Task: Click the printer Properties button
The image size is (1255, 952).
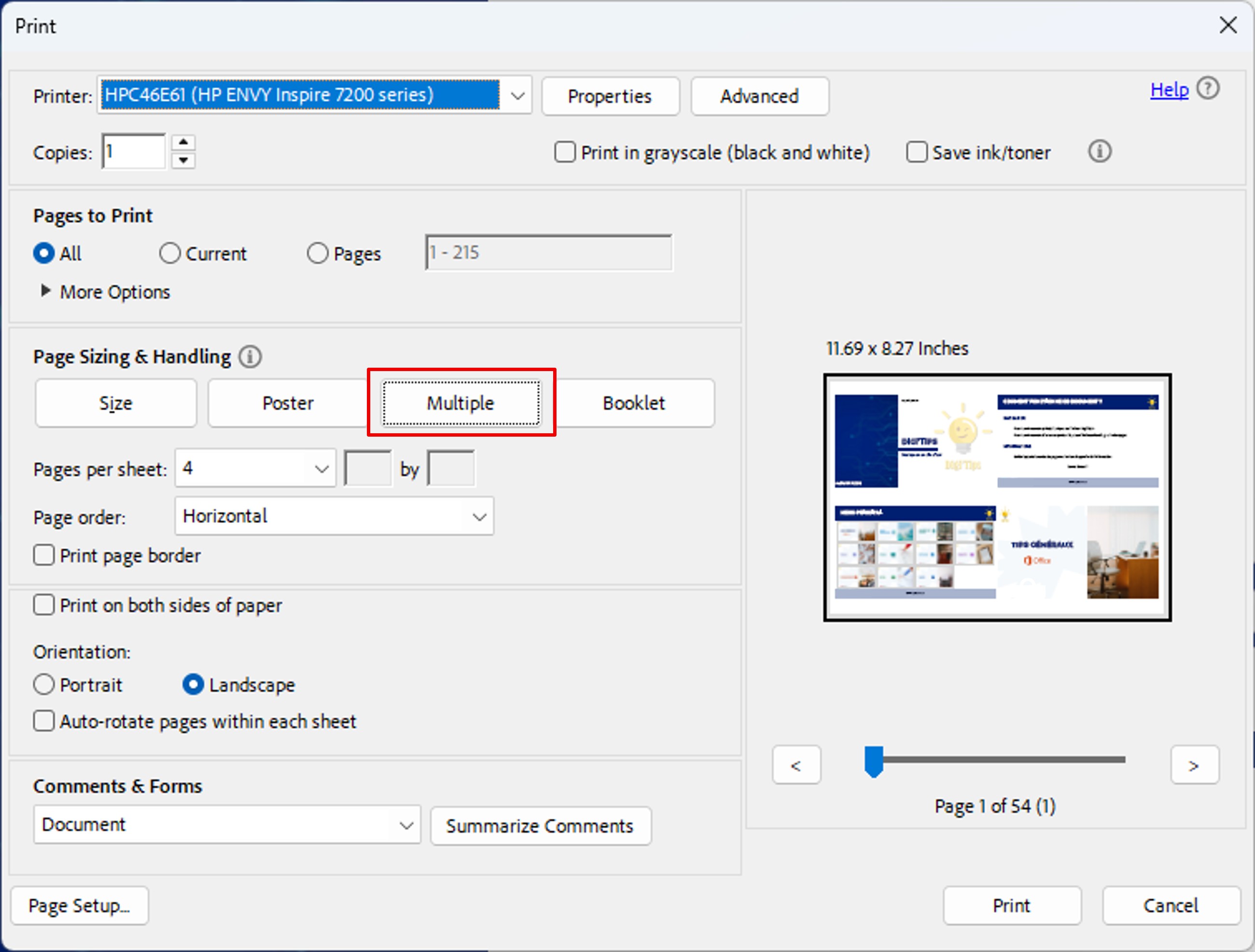Action: (610, 97)
